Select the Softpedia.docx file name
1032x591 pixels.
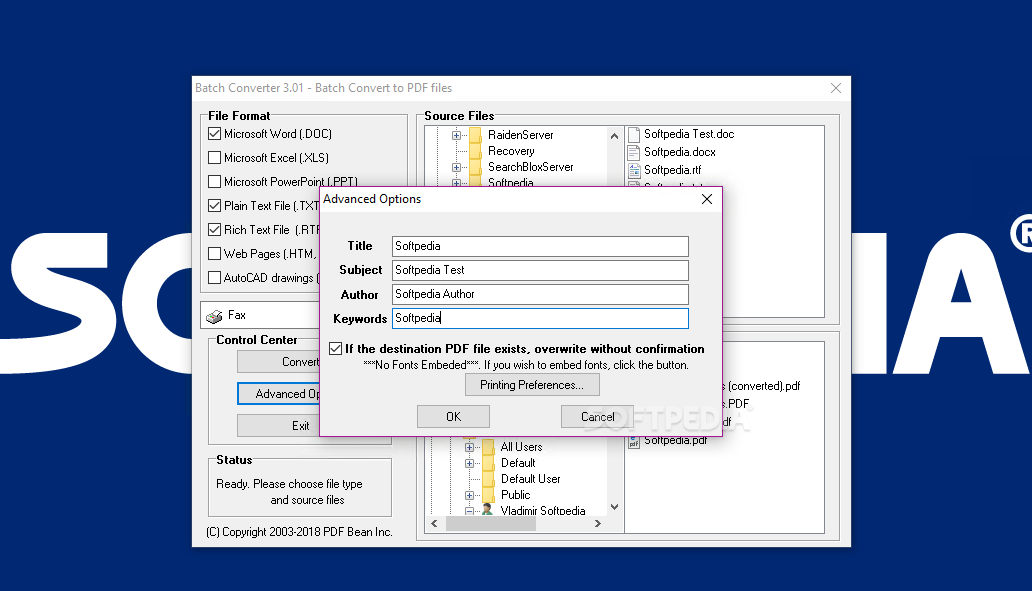680,152
